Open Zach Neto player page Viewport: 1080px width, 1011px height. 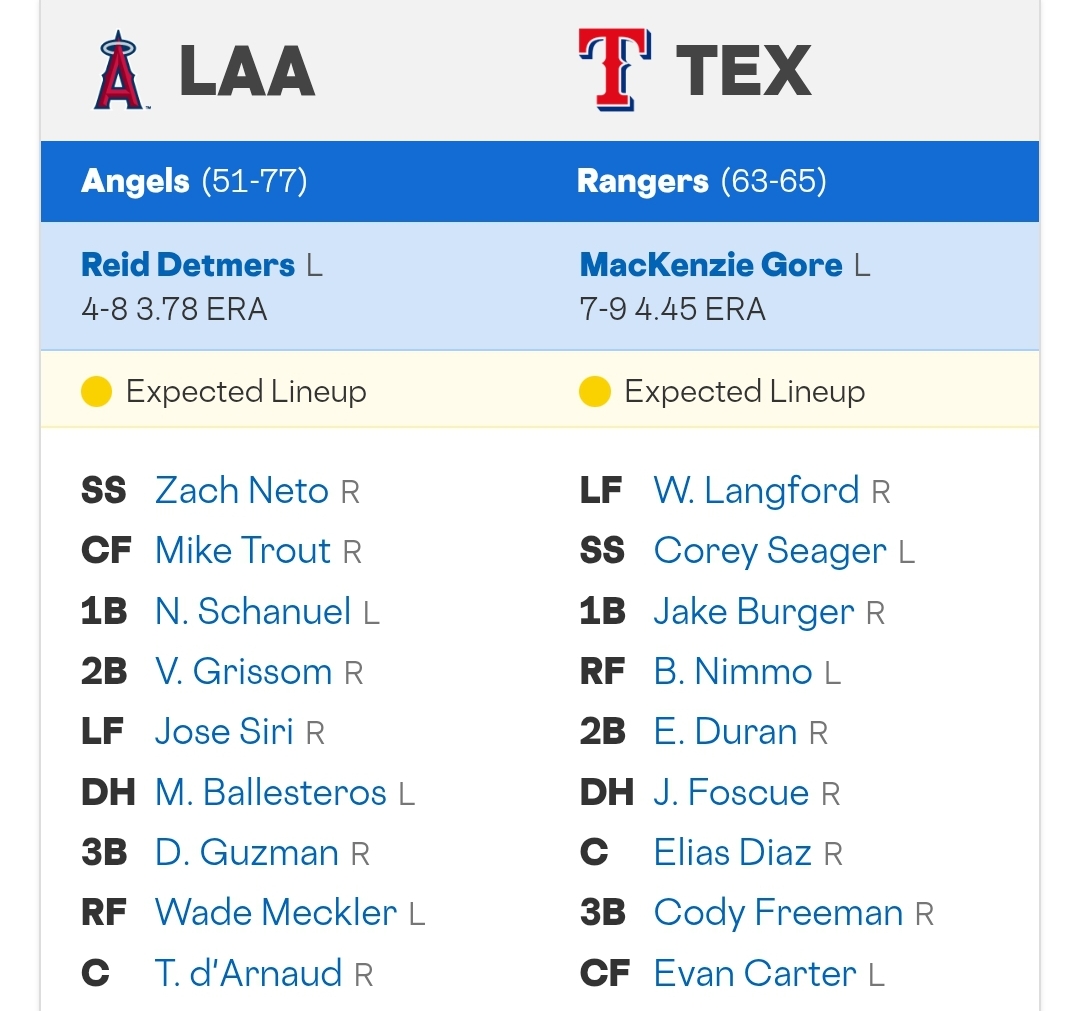[x=242, y=491]
